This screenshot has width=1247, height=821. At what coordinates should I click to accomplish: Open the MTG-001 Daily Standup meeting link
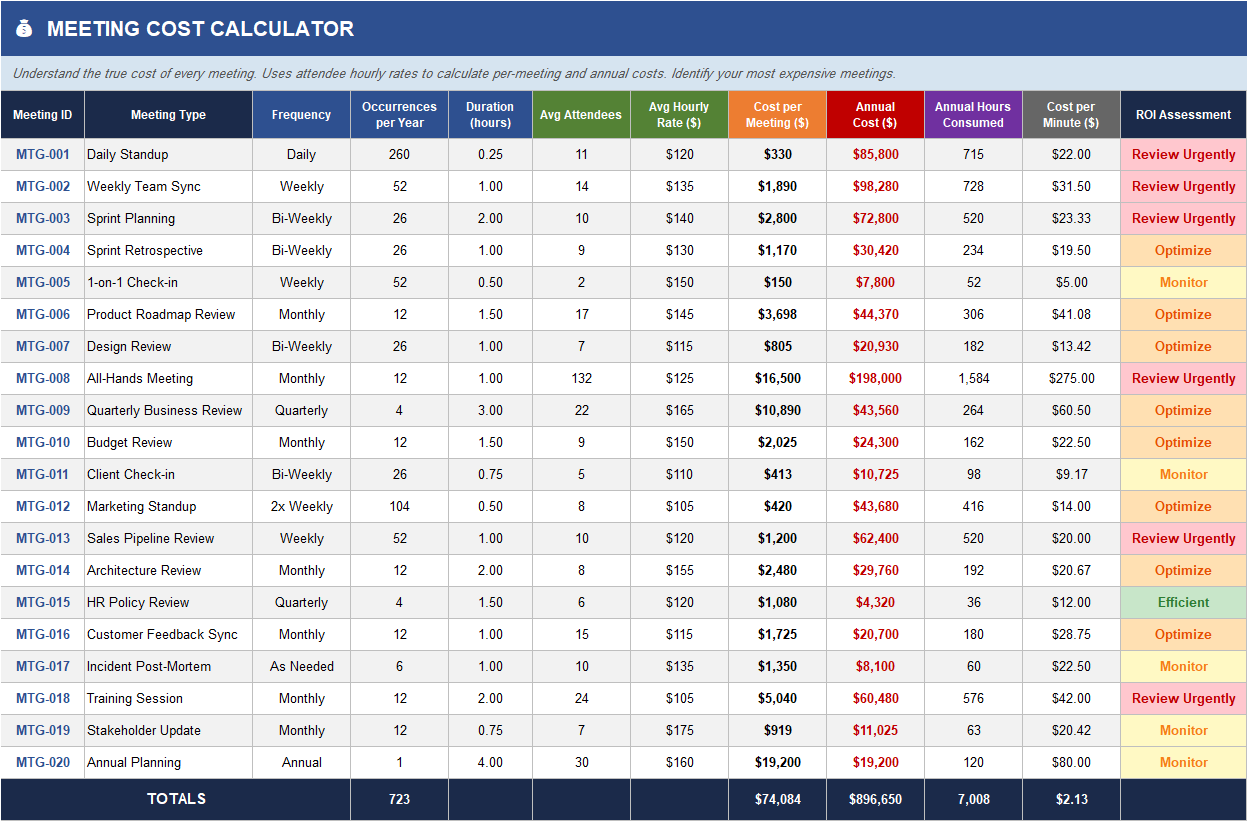click(41, 154)
